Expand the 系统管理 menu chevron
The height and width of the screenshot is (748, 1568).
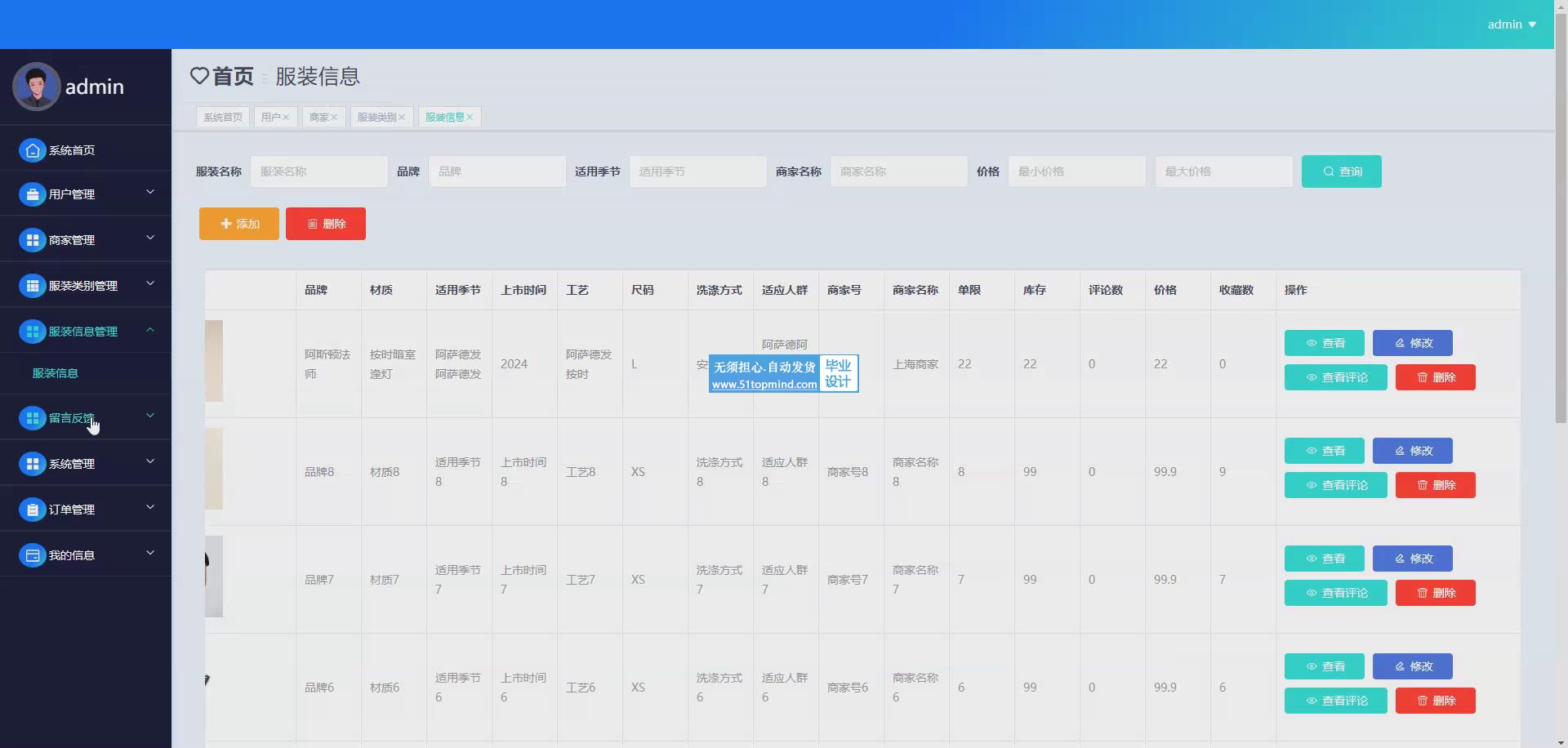click(150, 461)
